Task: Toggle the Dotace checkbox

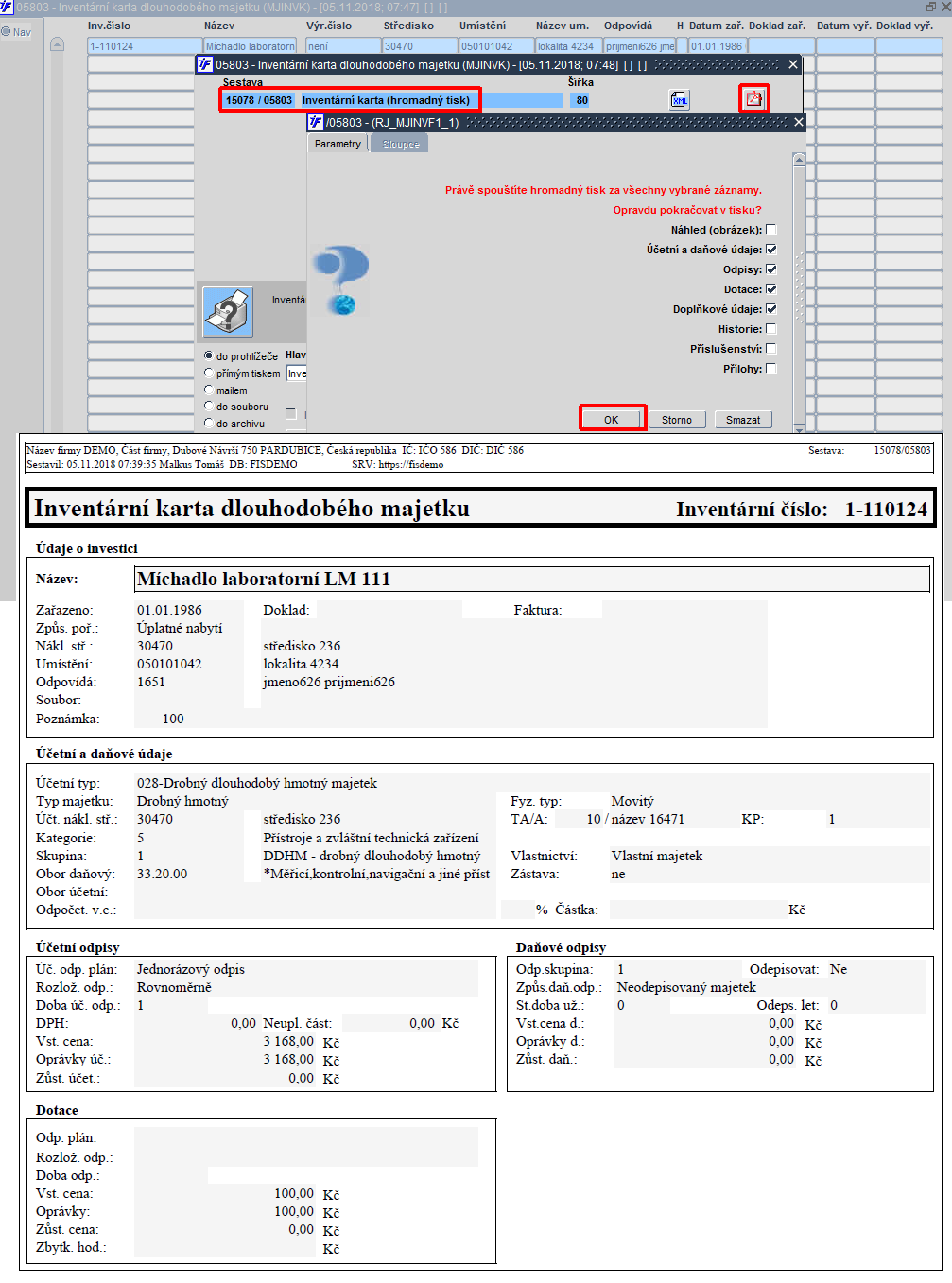Action: click(x=770, y=289)
